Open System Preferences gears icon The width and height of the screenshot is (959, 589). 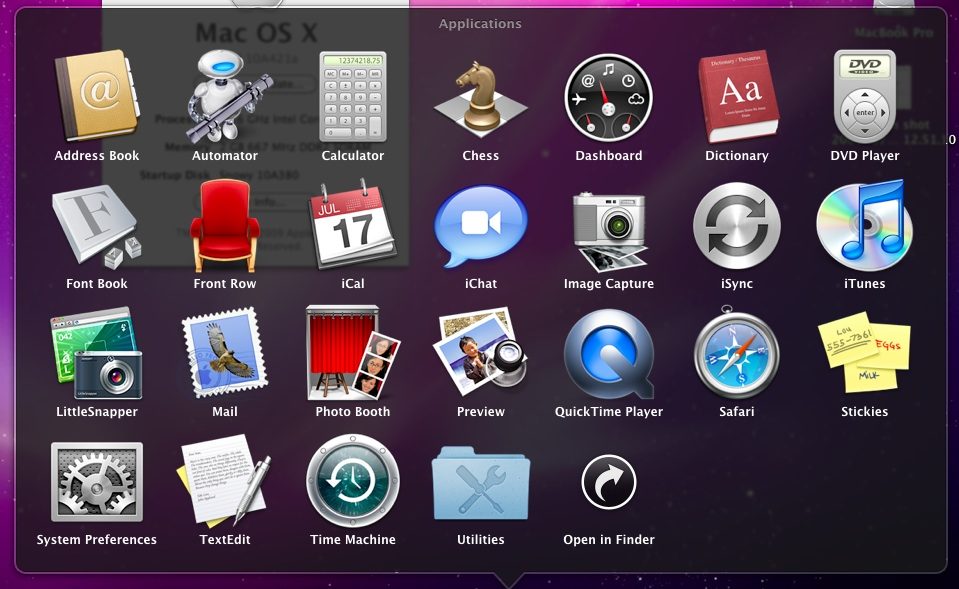(x=97, y=482)
